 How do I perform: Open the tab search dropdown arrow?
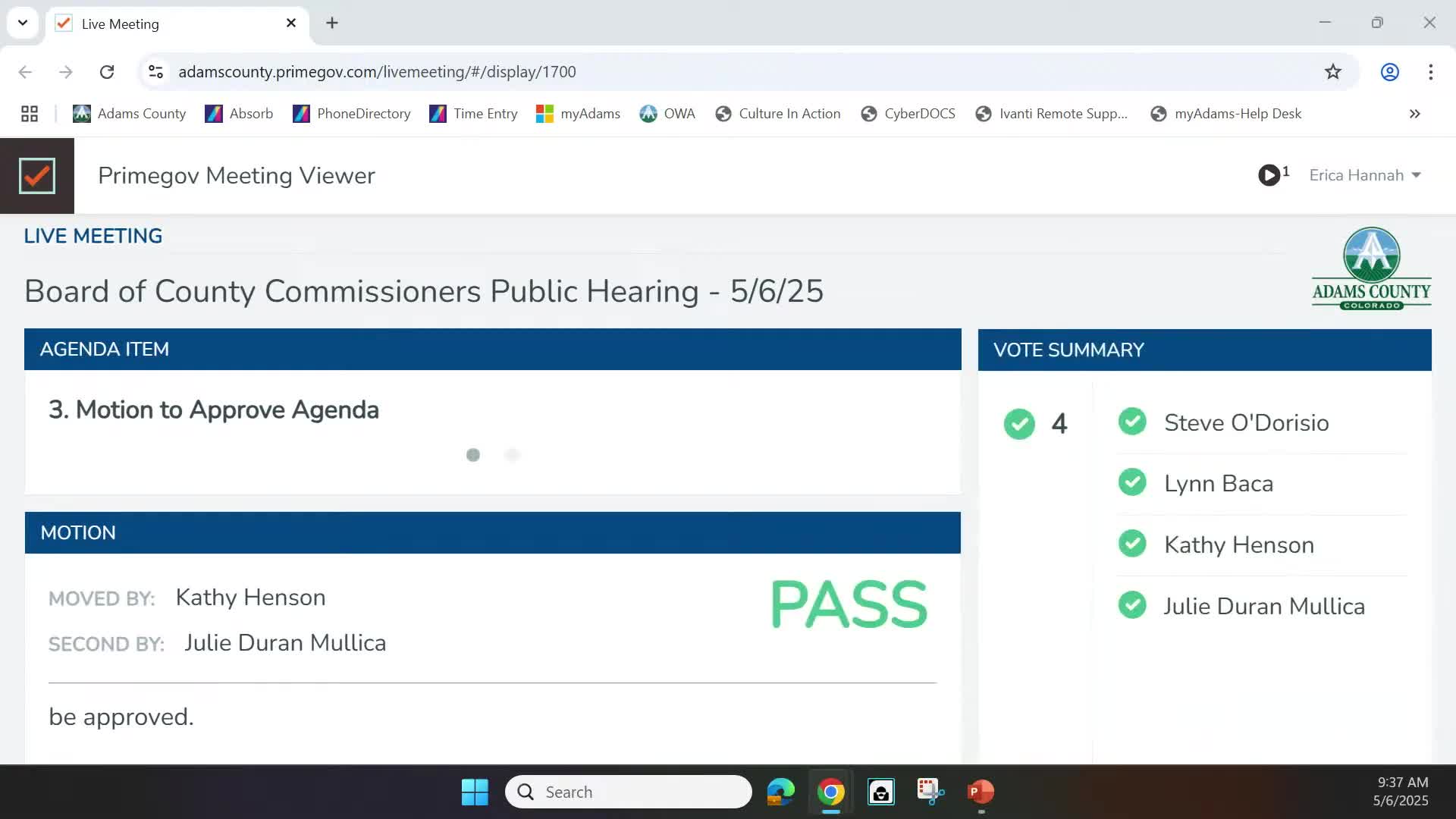click(x=23, y=23)
